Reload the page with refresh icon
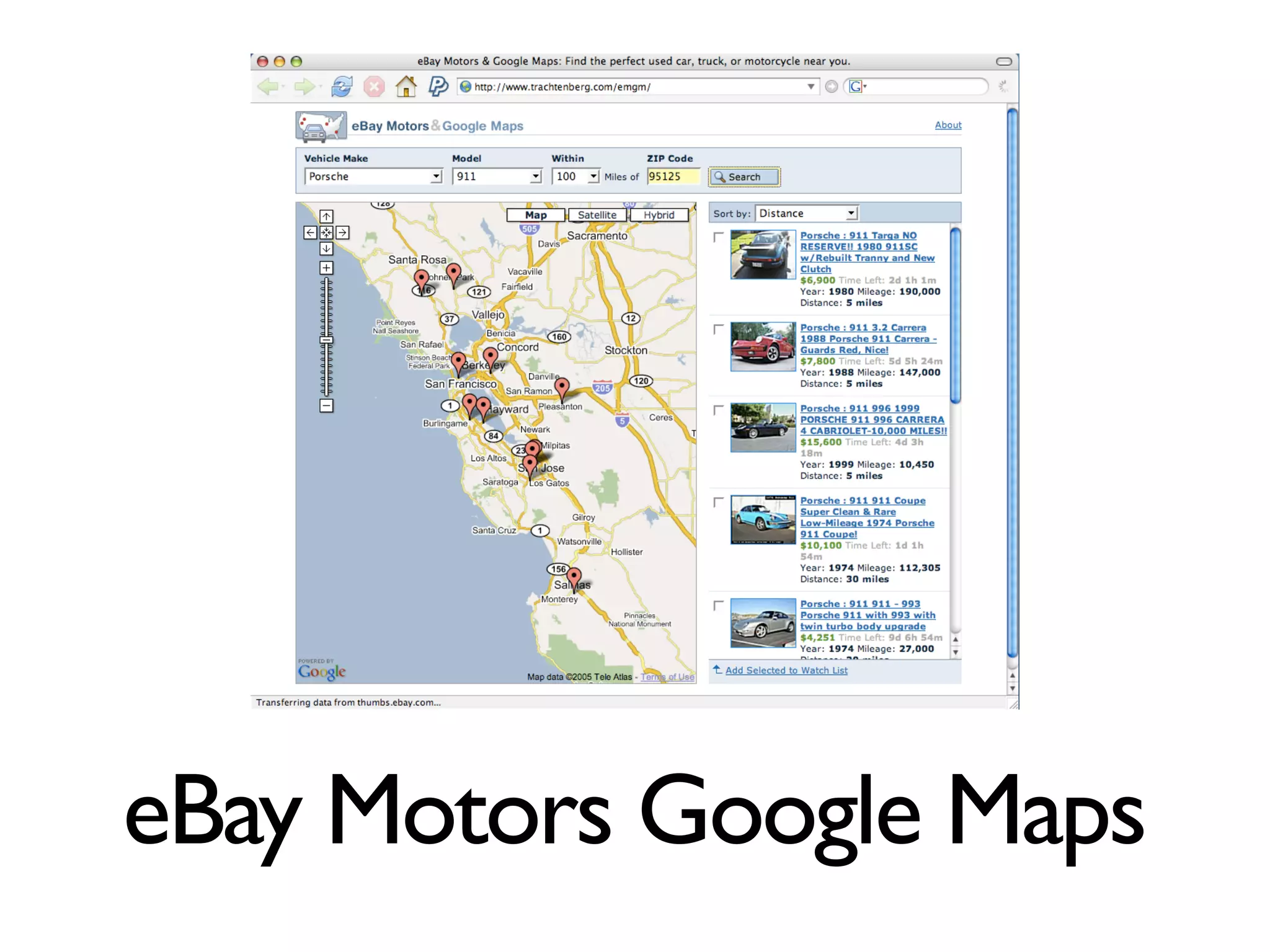 tap(342, 86)
